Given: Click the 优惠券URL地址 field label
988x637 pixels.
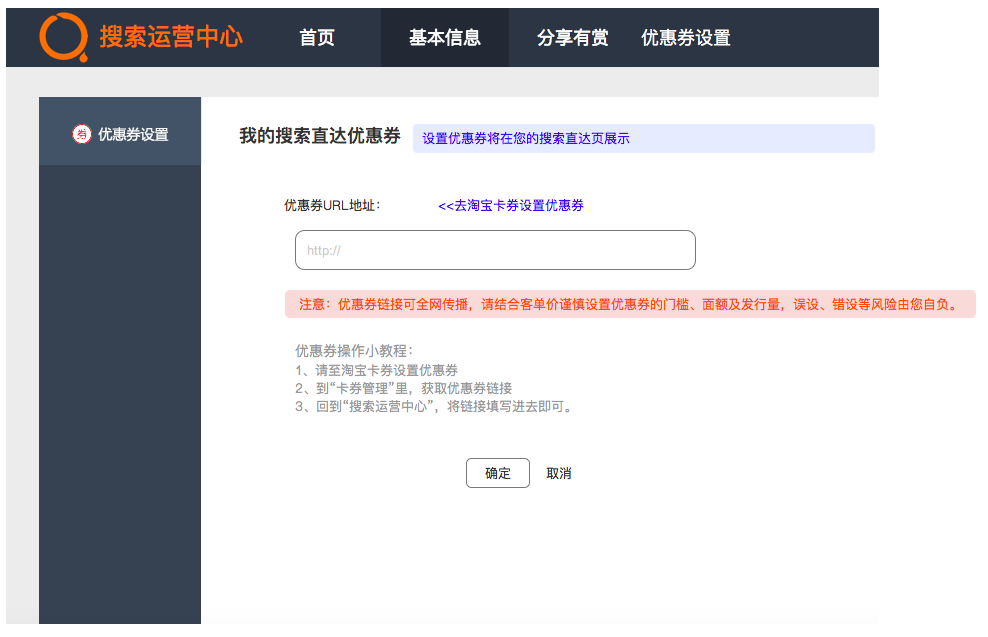Looking at the screenshot, I should (x=331, y=205).
